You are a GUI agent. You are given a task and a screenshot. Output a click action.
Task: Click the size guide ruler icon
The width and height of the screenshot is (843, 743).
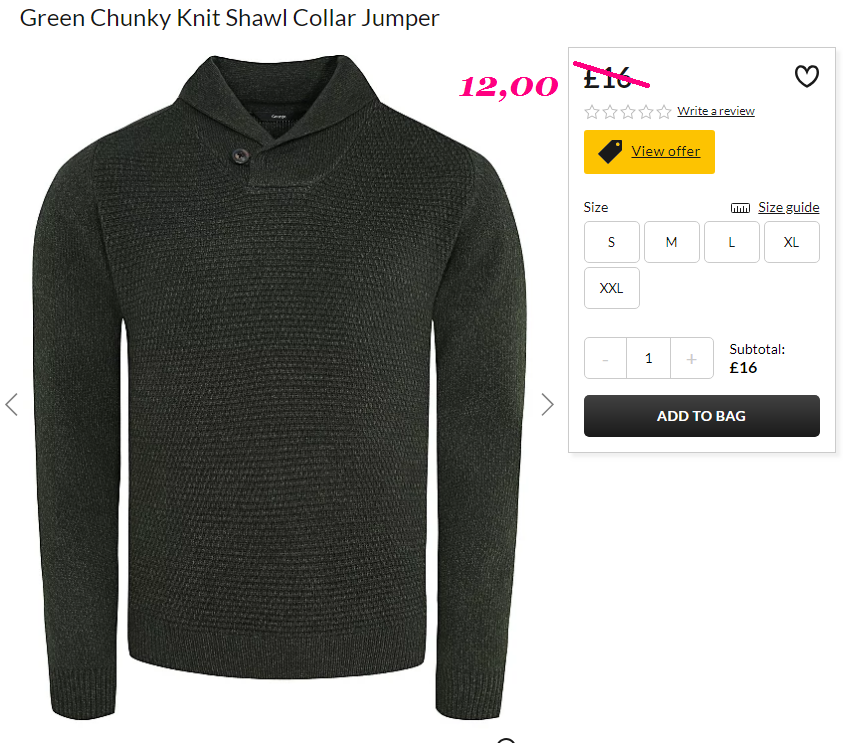pyautogui.click(x=740, y=208)
